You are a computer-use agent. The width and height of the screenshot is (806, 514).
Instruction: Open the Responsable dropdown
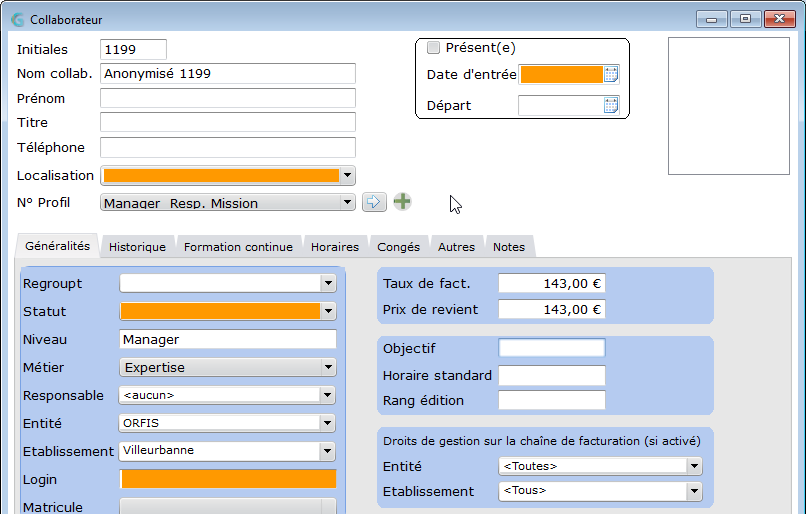[x=327, y=395]
